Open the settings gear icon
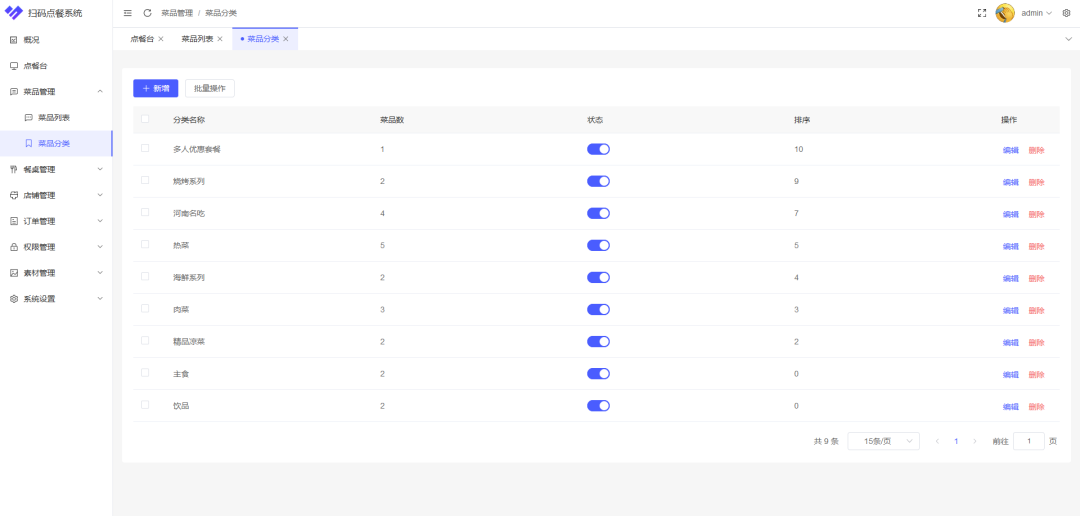This screenshot has height=516, width=1080. click(x=1066, y=13)
